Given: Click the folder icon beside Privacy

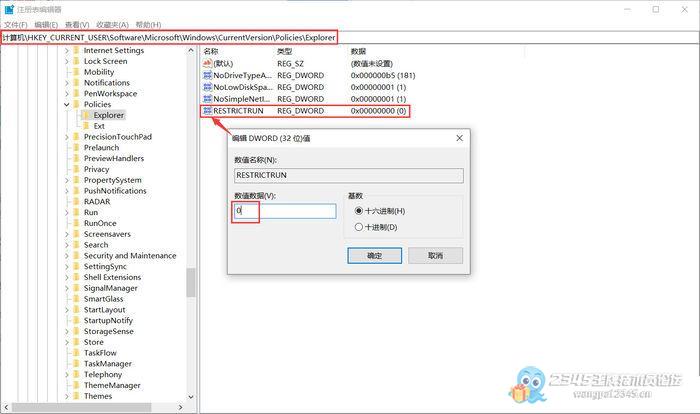Looking at the screenshot, I should point(76,169).
